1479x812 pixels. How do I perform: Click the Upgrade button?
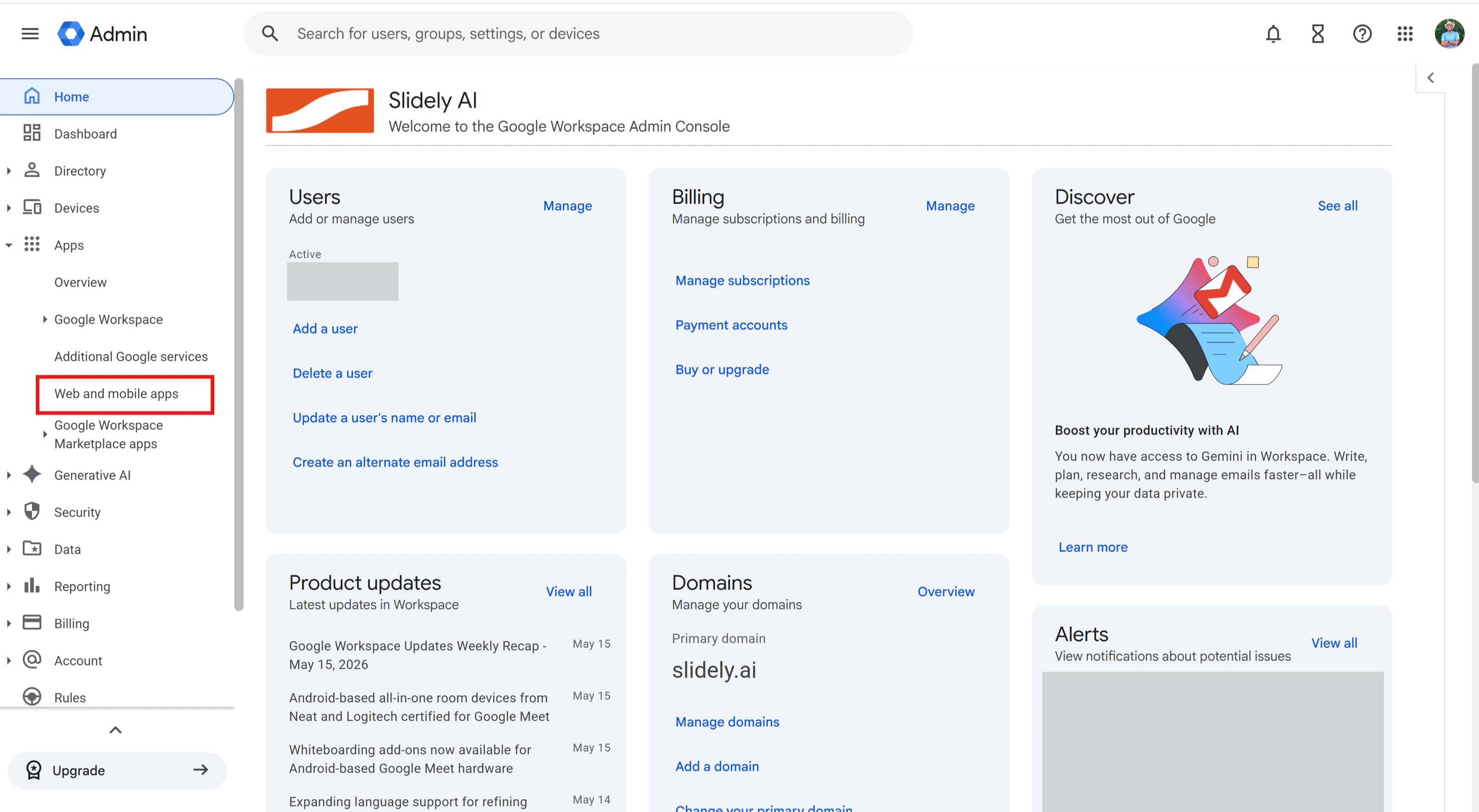117,770
